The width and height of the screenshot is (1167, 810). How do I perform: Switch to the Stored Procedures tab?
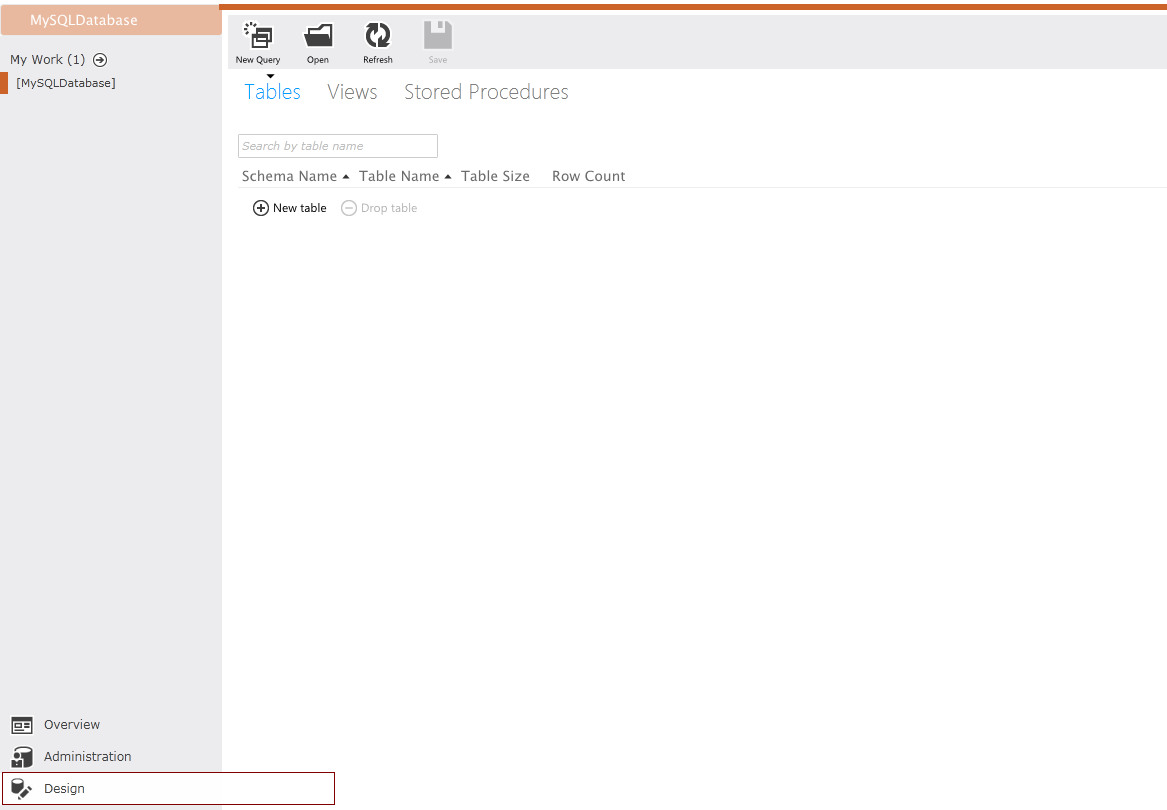tap(486, 92)
